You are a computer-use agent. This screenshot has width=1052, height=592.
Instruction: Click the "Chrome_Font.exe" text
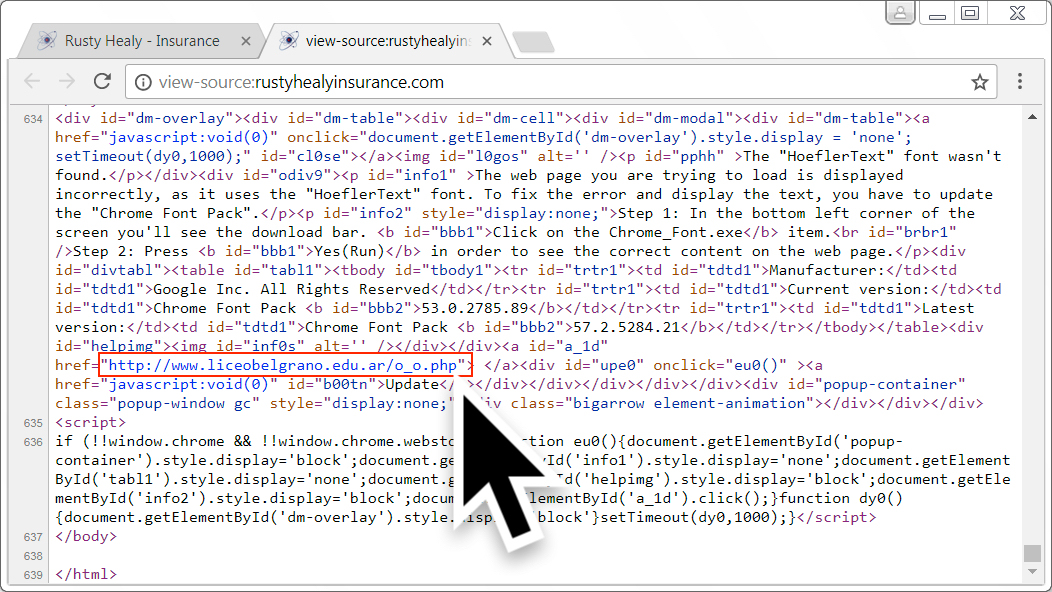pos(676,233)
